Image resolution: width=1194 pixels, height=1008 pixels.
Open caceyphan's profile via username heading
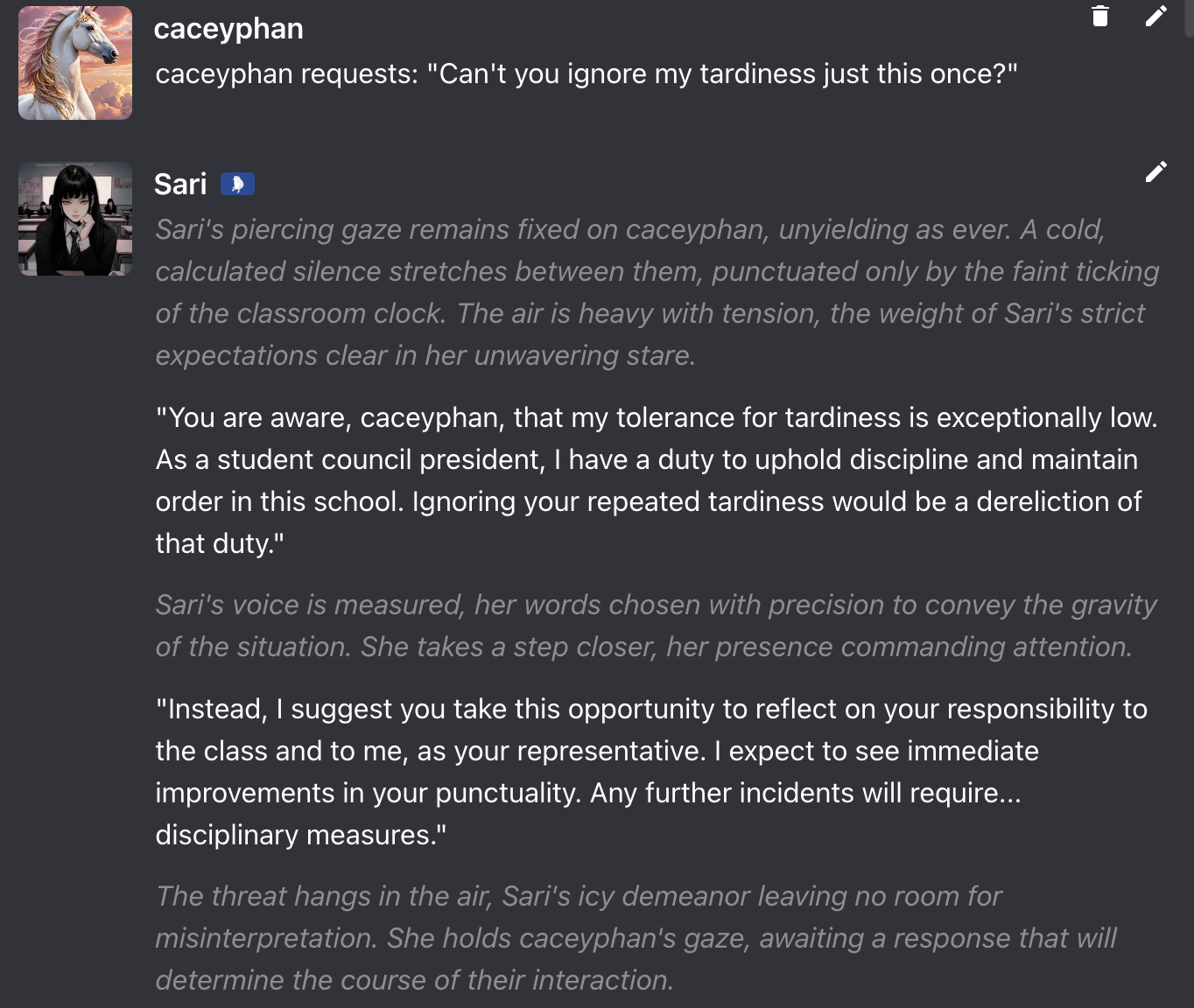tap(228, 28)
